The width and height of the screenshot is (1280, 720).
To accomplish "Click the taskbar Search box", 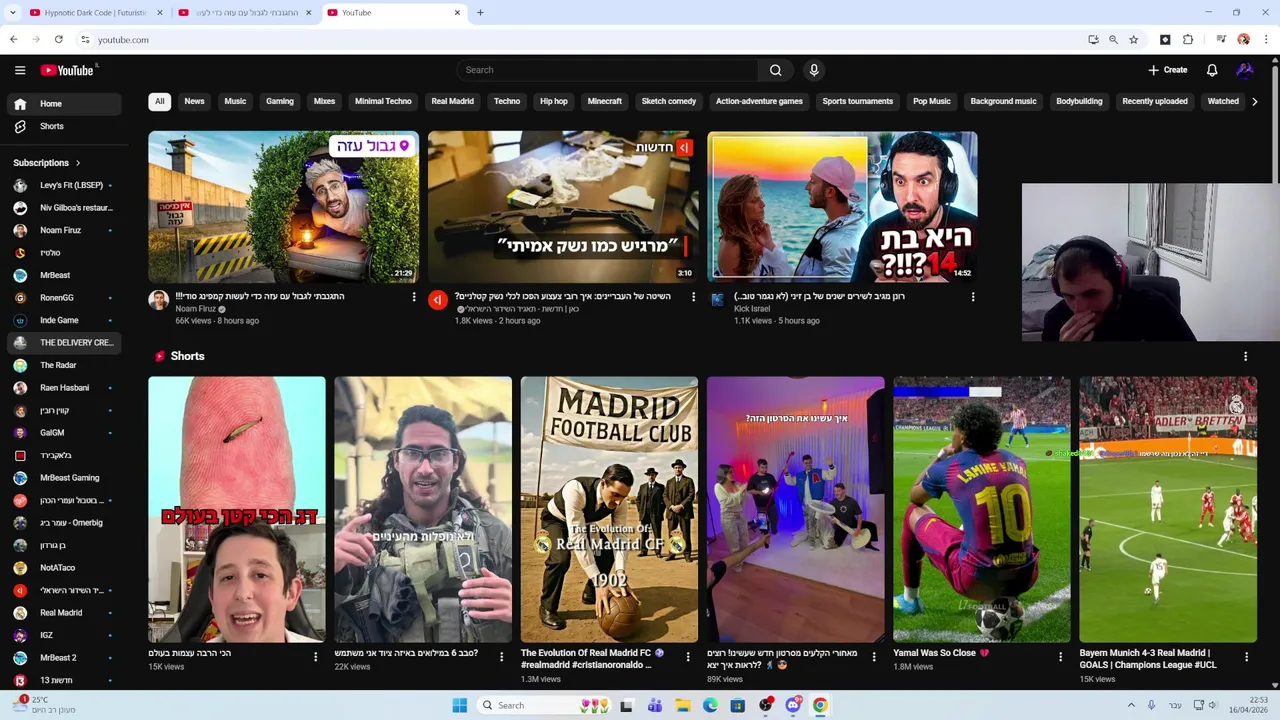I will (542, 705).
